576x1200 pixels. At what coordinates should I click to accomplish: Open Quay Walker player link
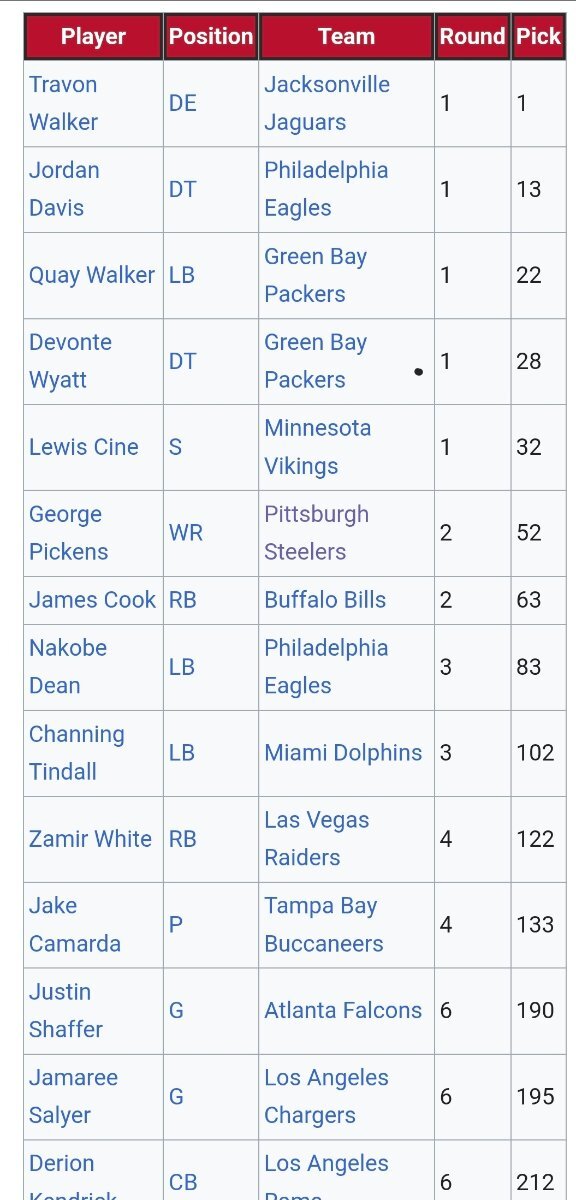pyautogui.click(x=92, y=275)
